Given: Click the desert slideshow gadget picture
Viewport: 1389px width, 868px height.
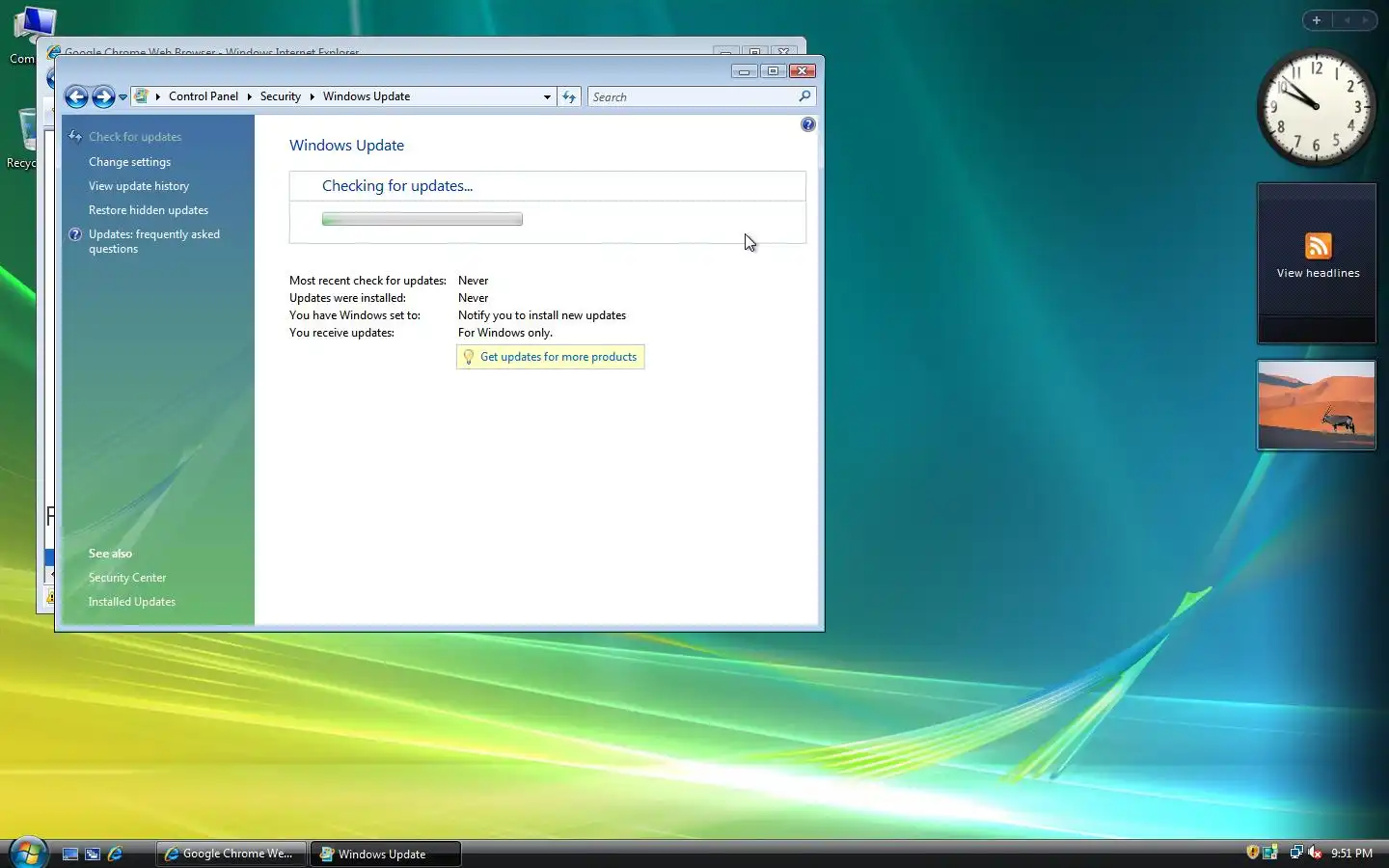Looking at the screenshot, I should tap(1317, 405).
